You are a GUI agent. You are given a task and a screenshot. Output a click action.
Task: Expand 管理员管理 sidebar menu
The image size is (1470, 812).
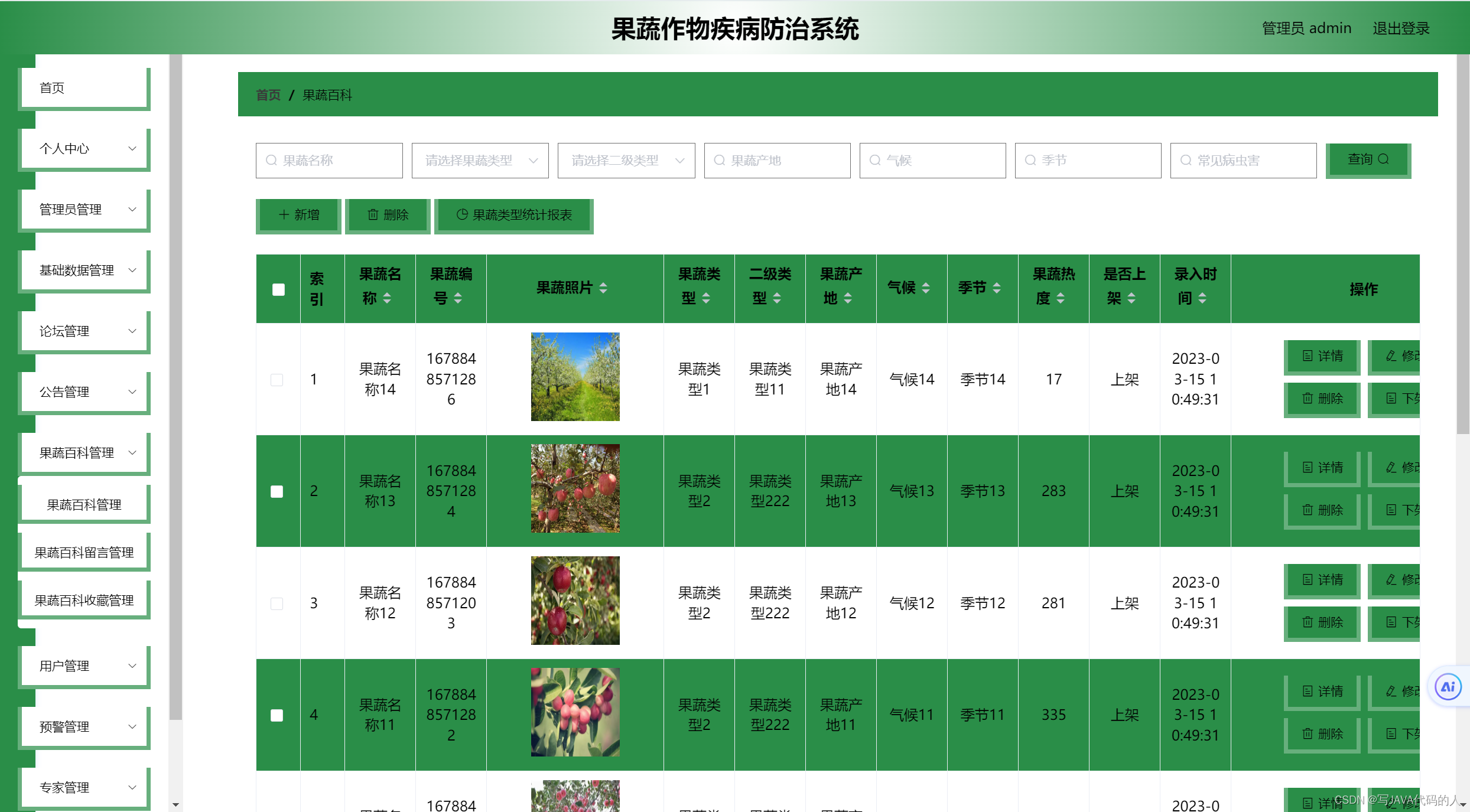(x=84, y=210)
